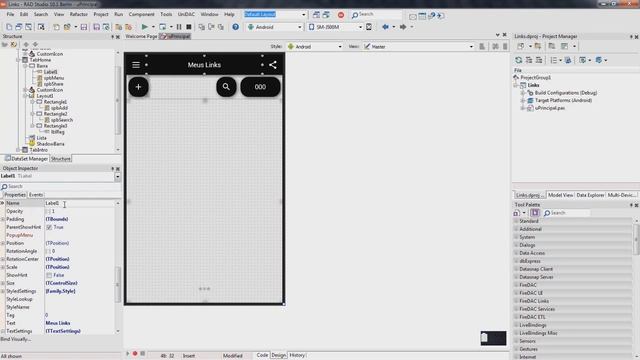Screen dimensions: 640x360
Task: Expand Target Platforms (Android) node
Action: (523, 100)
